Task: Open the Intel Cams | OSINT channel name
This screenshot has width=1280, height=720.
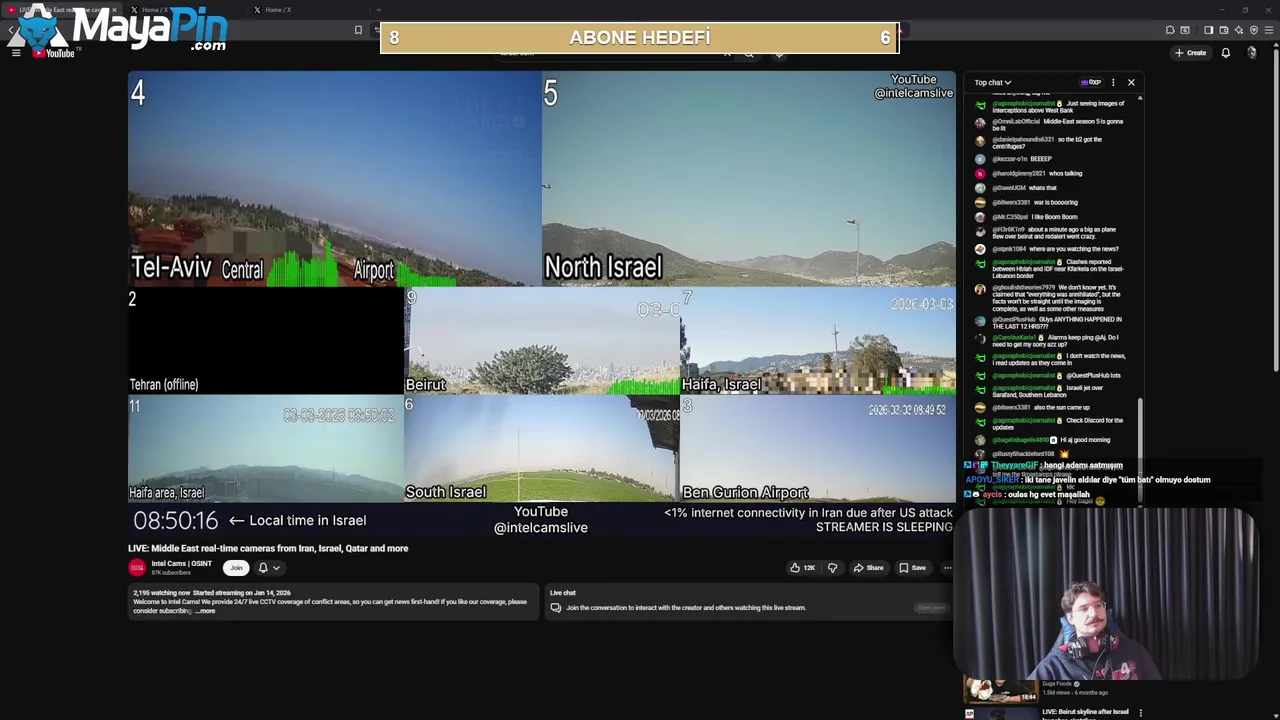Action: point(181,564)
